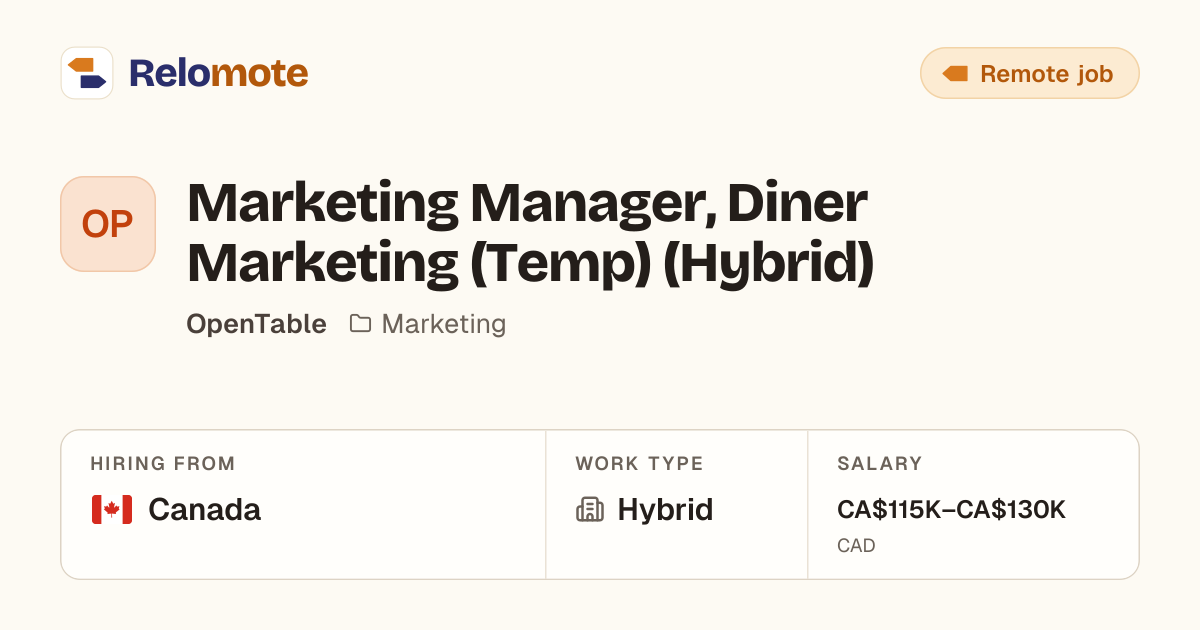This screenshot has width=1200, height=630.
Task: Open the Marketing category label
Action: point(444,324)
